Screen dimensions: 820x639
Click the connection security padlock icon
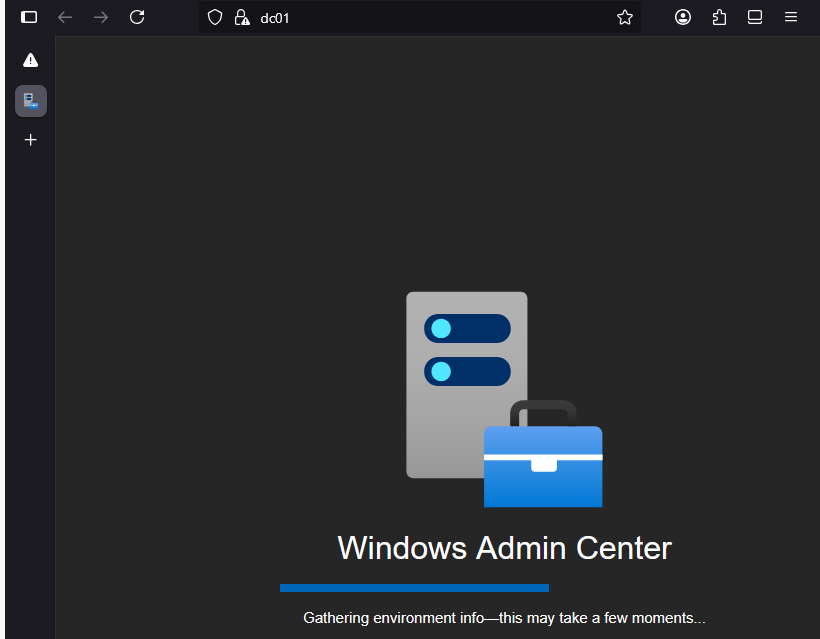coord(241,17)
